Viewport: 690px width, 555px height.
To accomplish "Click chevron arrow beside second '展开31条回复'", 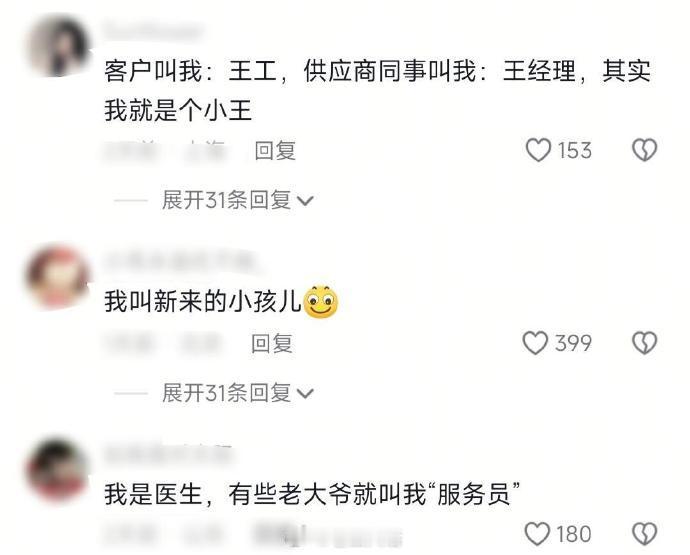I will 305,393.
